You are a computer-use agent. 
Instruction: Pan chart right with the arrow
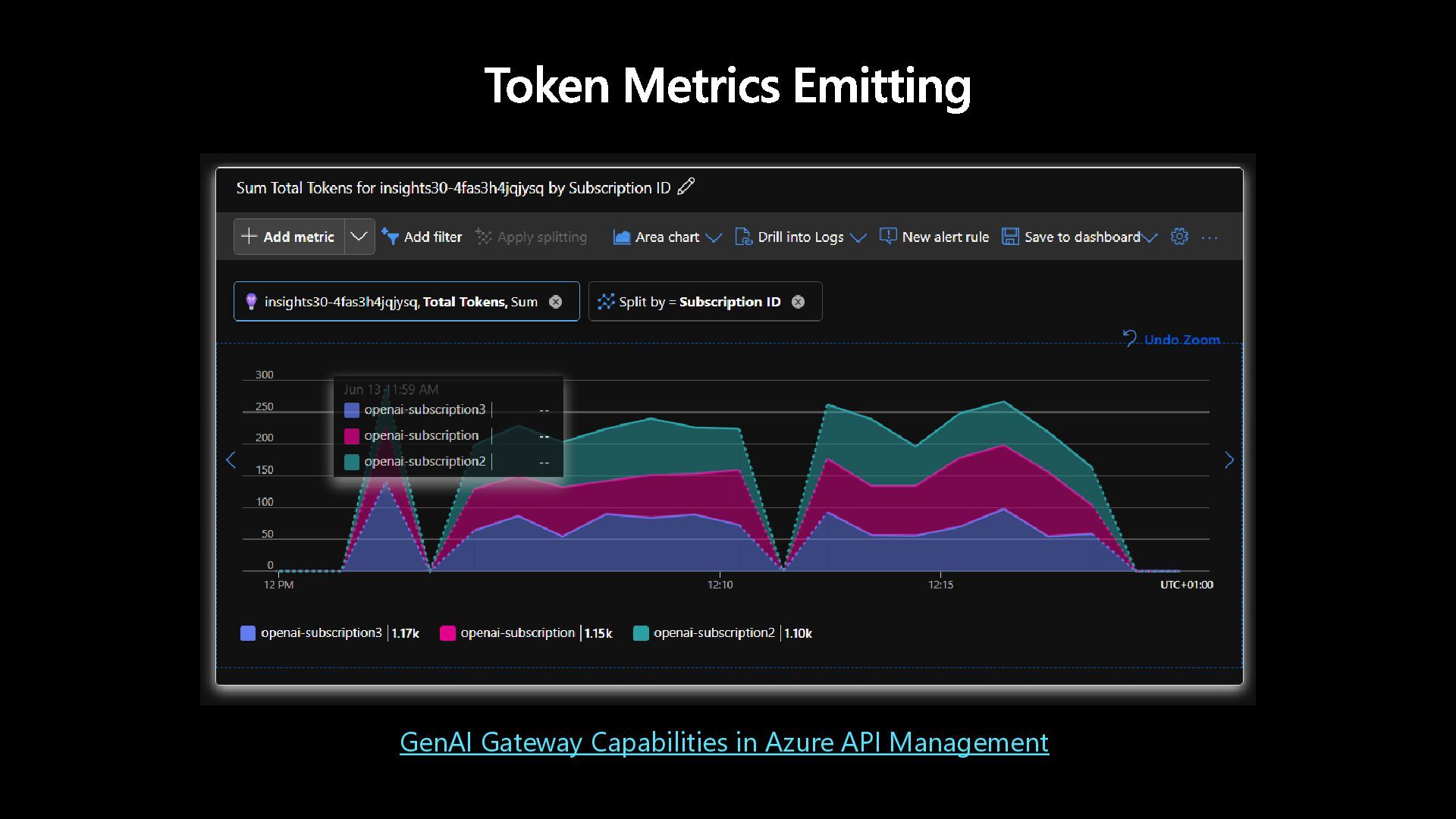1229,460
